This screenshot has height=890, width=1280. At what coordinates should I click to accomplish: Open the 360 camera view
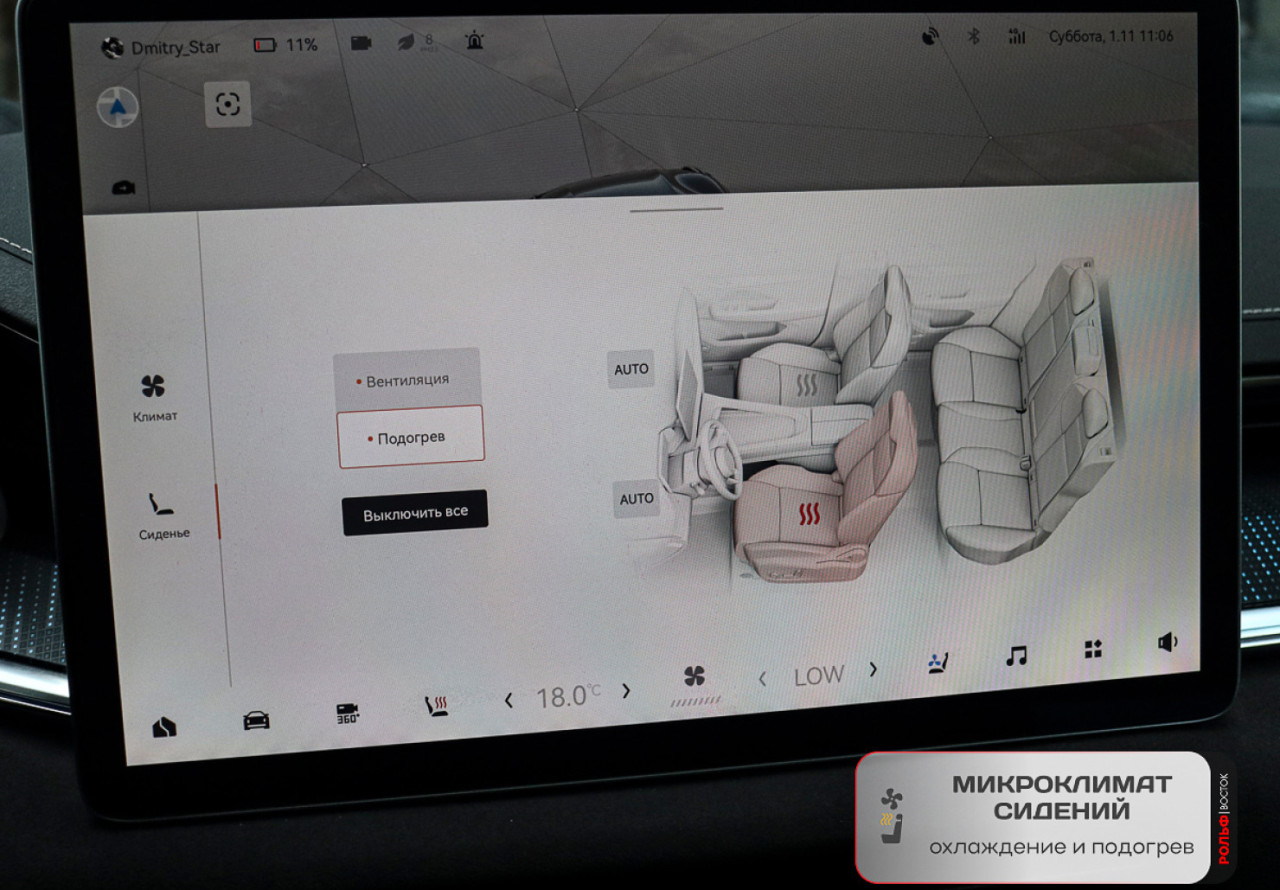coord(347,714)
